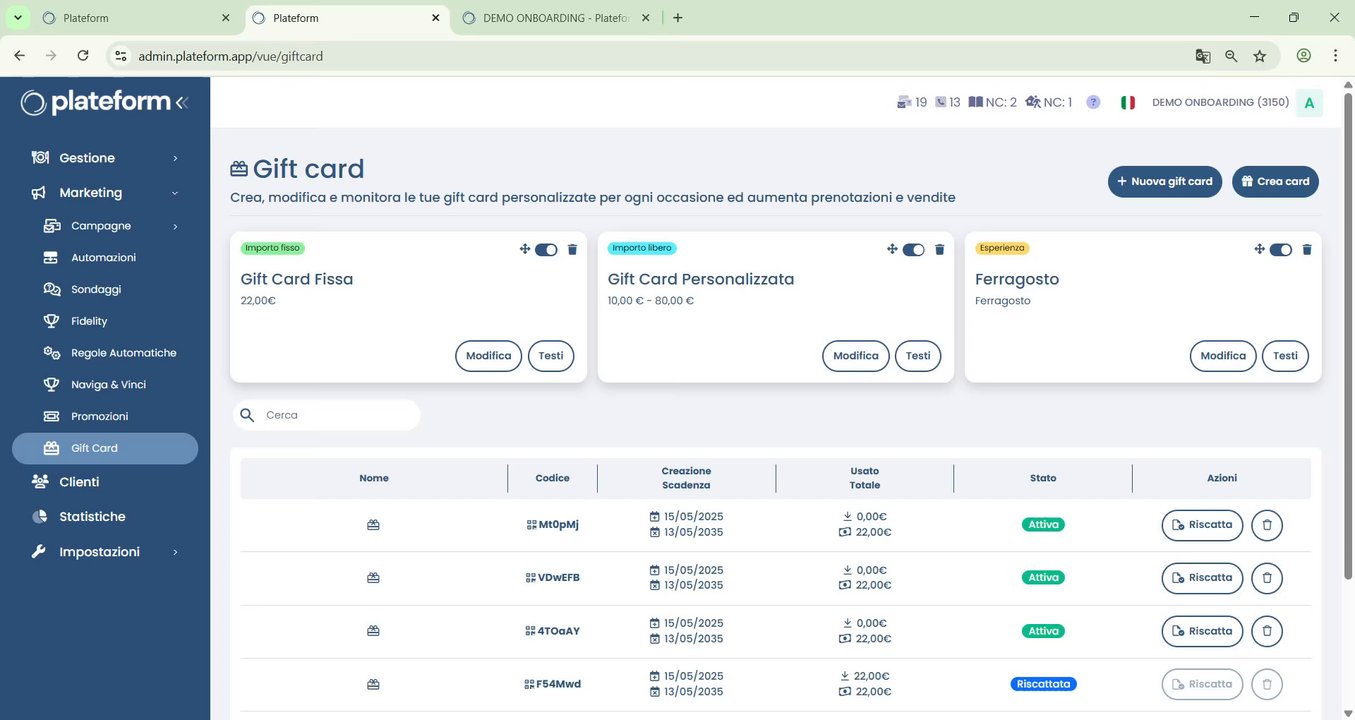Open Automazioni in the sidebar
1355x720 pixels.
[x=105, y=258]
